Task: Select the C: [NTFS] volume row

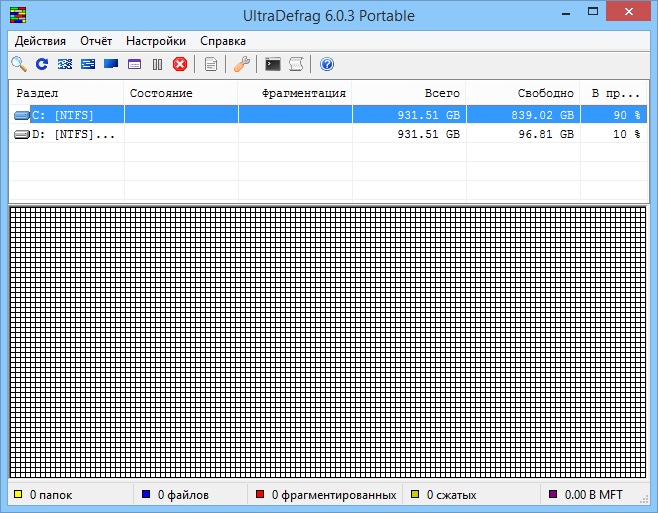Action: (x=329, y=115)
